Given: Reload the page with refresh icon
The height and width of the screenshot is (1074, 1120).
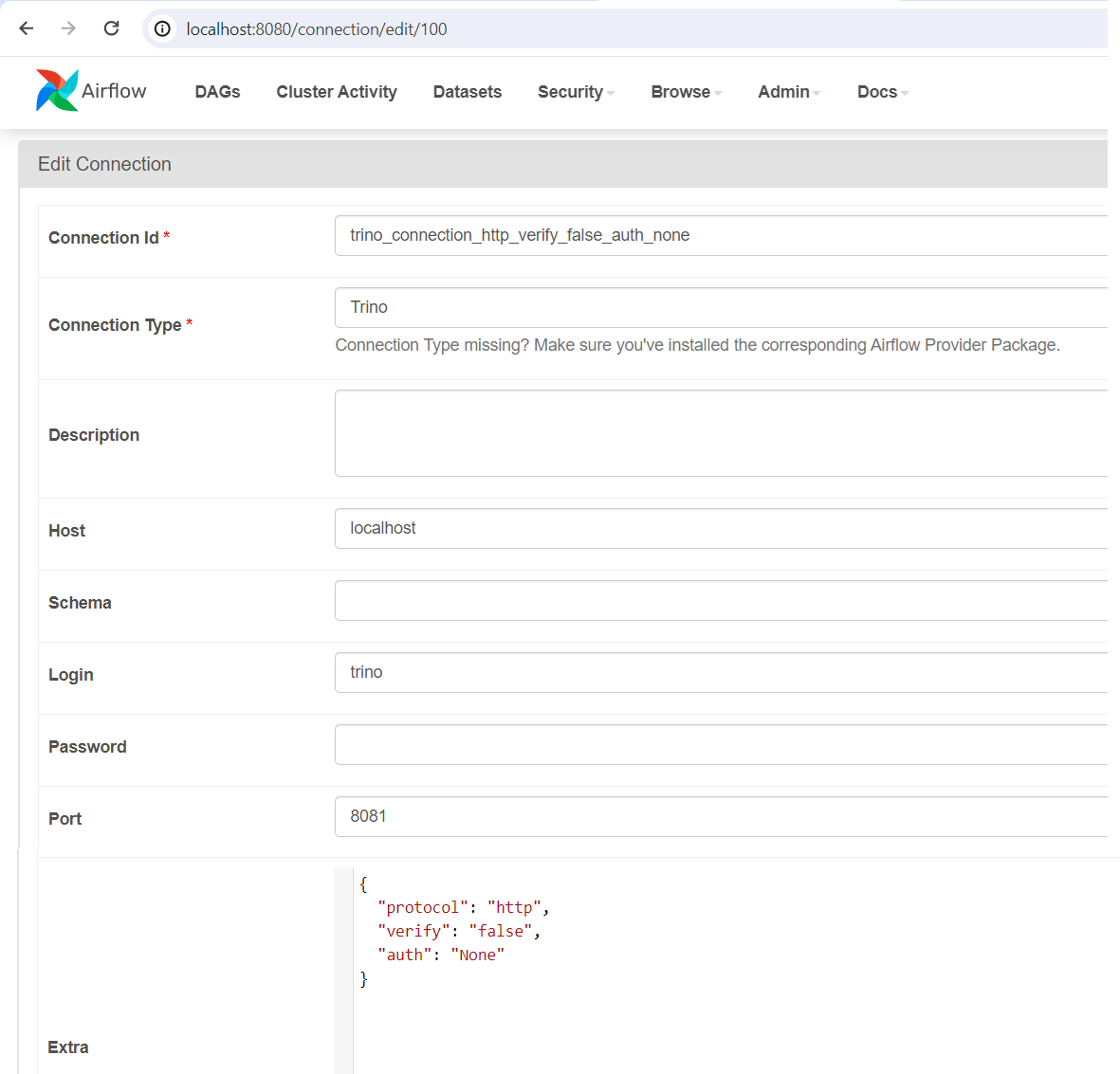Looking at the screenshot, I should [111, 28].
